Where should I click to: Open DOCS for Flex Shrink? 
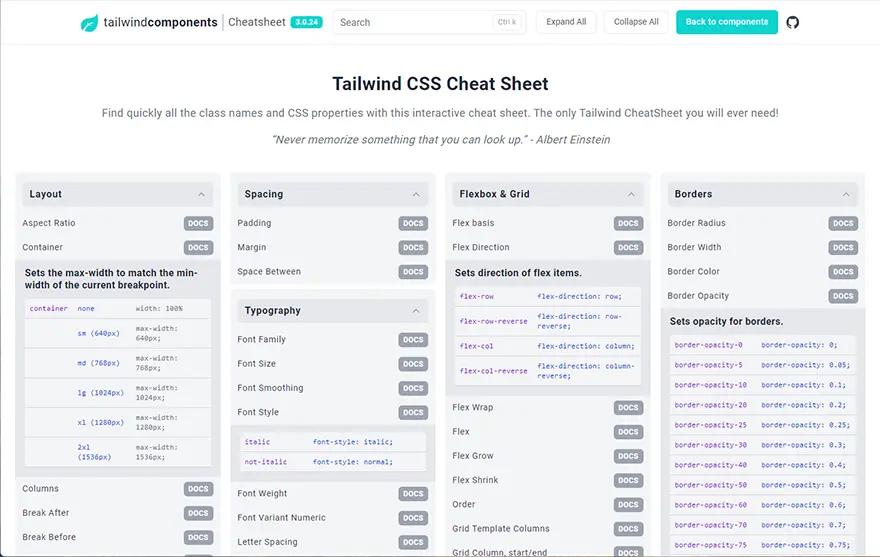coord(628,480)
